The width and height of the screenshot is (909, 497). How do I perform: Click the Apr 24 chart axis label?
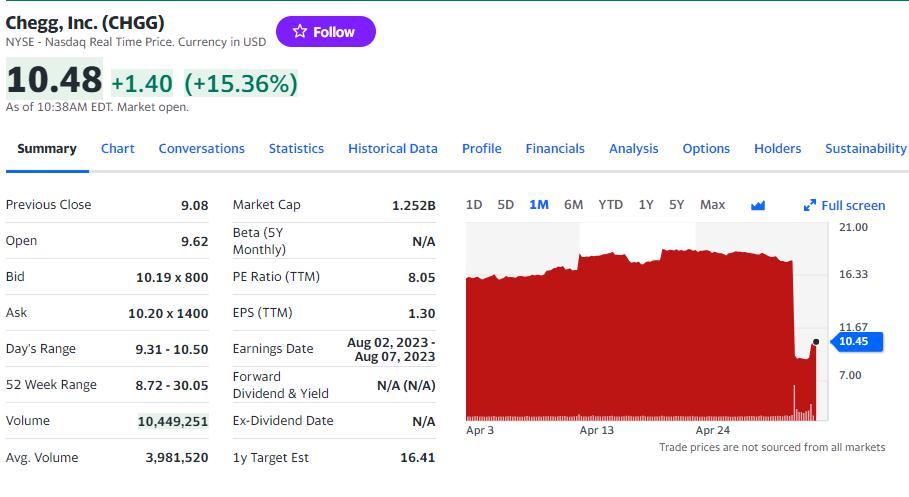712,430
